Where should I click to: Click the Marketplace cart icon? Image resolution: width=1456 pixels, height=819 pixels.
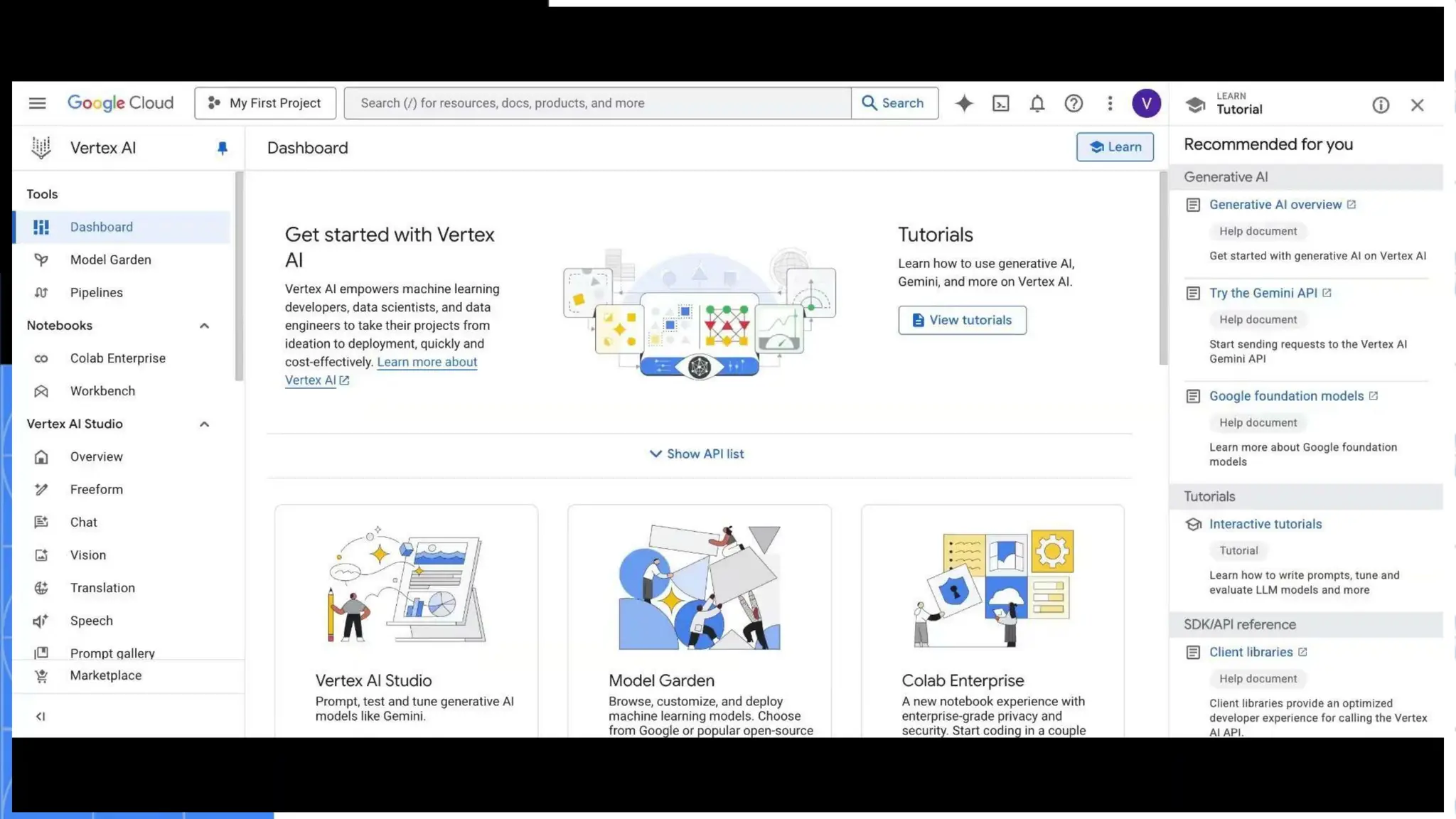click(x=41, y=676)
